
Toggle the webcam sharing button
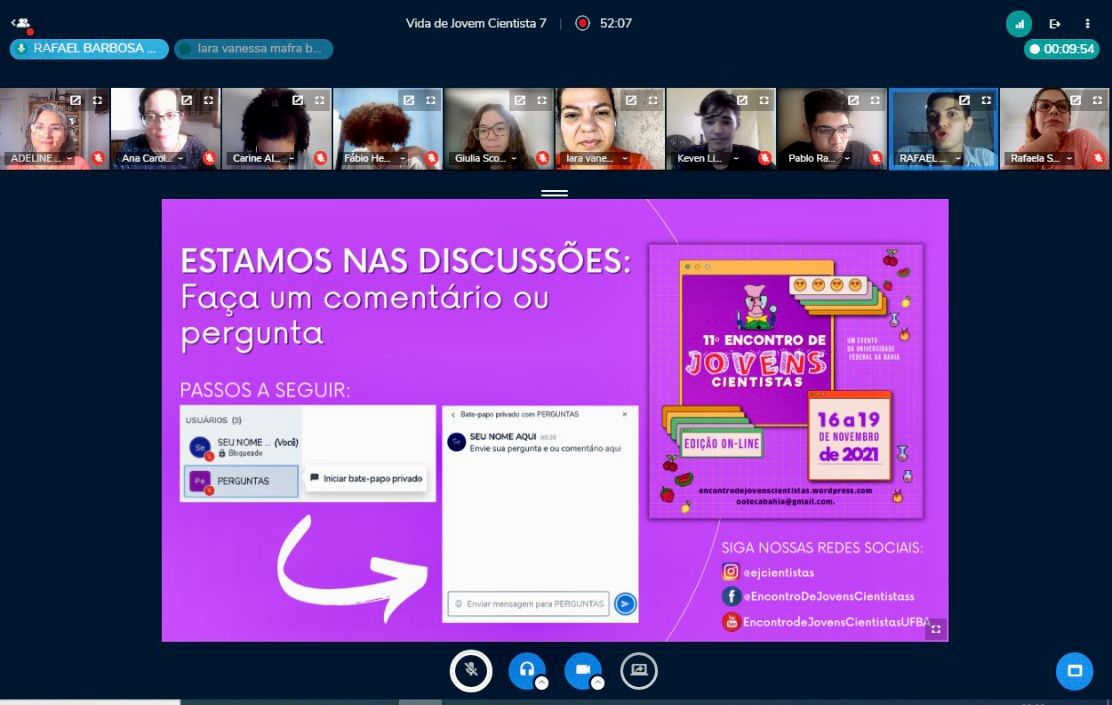coord(582,670)
